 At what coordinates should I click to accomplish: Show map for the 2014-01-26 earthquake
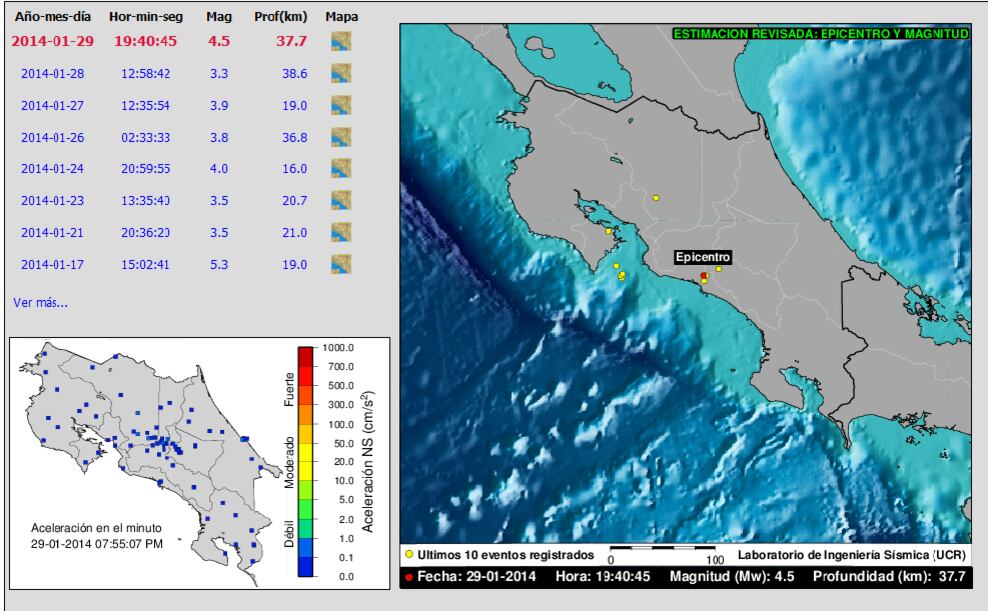pos(342,137)
